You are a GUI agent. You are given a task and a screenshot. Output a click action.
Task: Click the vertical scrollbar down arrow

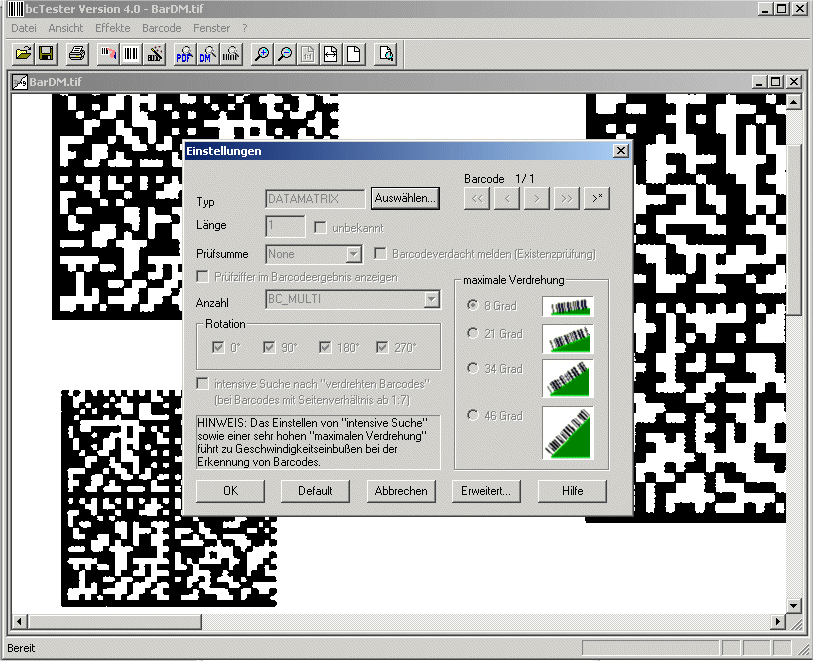coord(794,606)
